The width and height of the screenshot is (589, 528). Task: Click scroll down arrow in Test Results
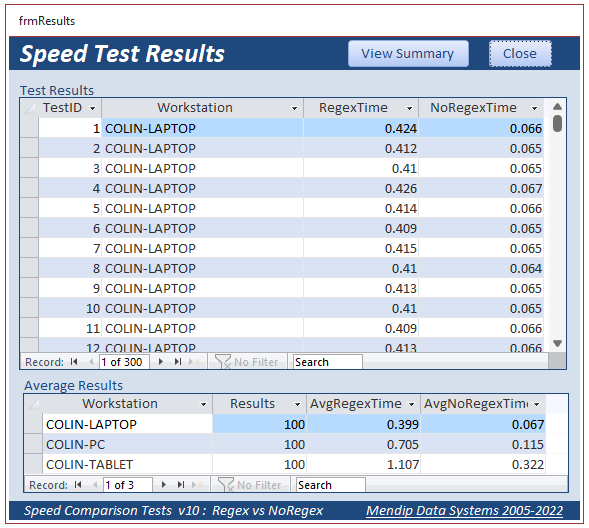tap(557, 343)
